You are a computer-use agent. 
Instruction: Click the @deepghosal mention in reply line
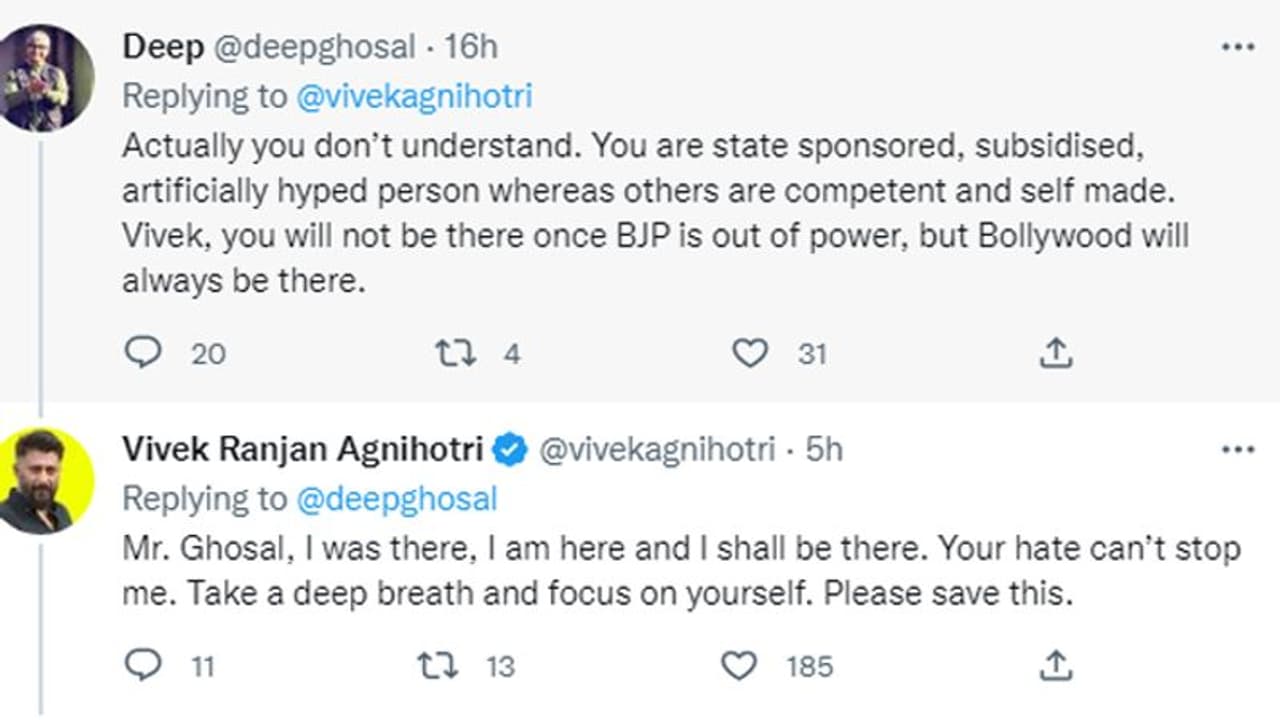[x=396, y=499]
